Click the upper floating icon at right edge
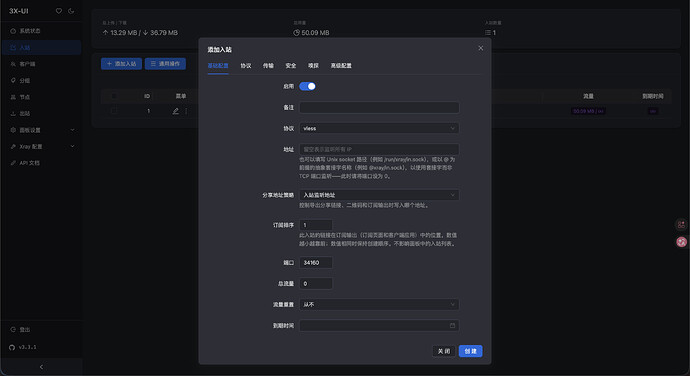The width and height of the screenshot is (690, 376). tap(681, 225)
